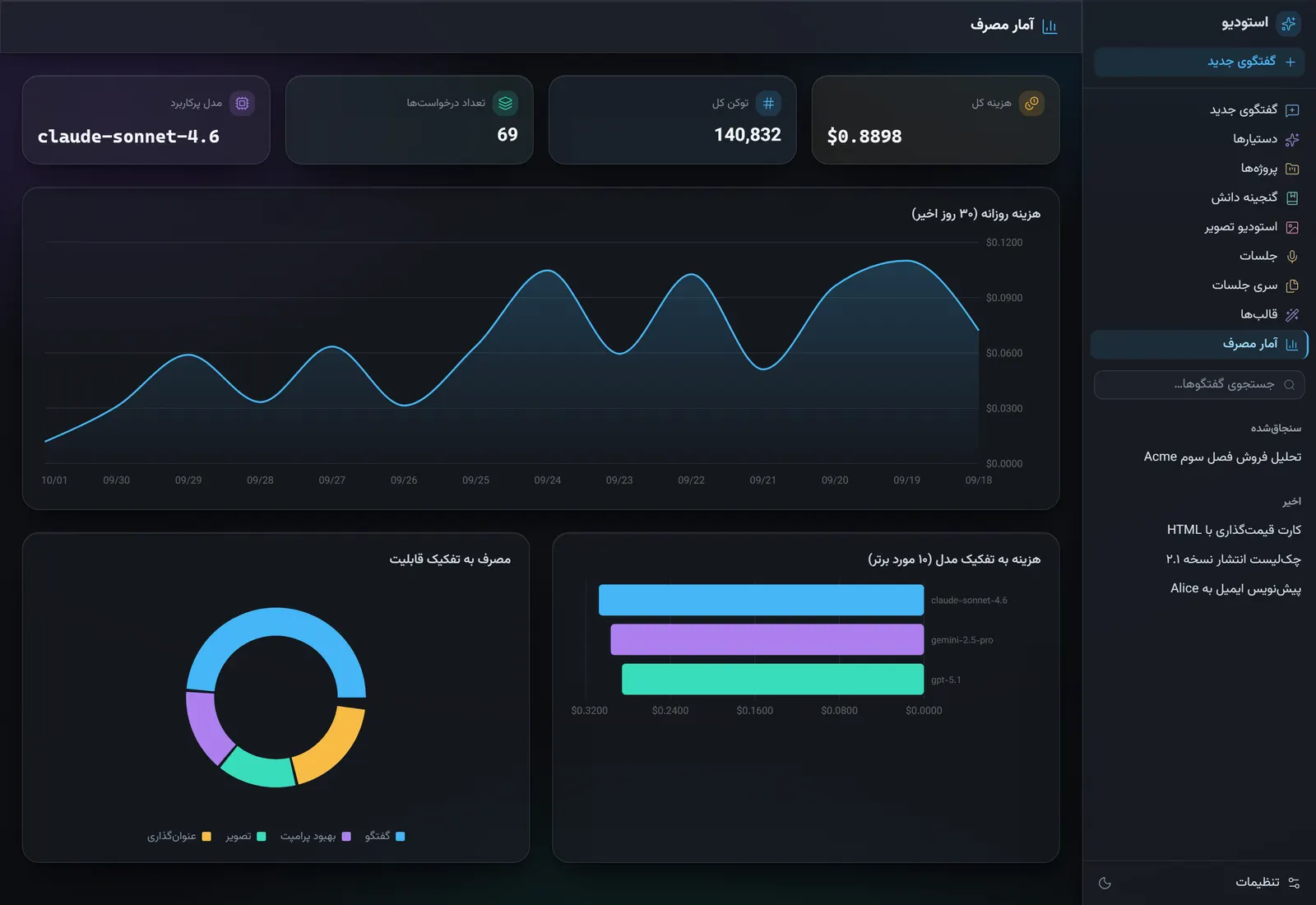1316x905 pixels.
Task: Start a new chat with the highlighted گفتگوی جدید button
Action: [1199, 62]
